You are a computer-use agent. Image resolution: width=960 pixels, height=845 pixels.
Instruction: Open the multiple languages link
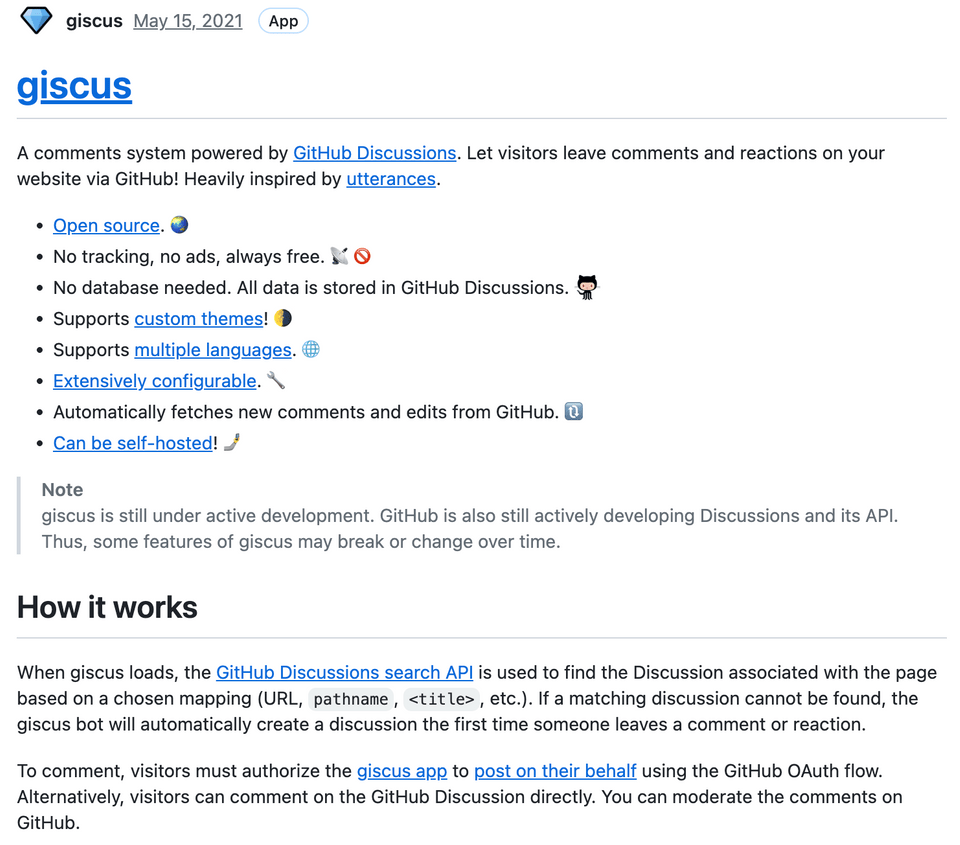pyautogui.click(x=213, y=350)
